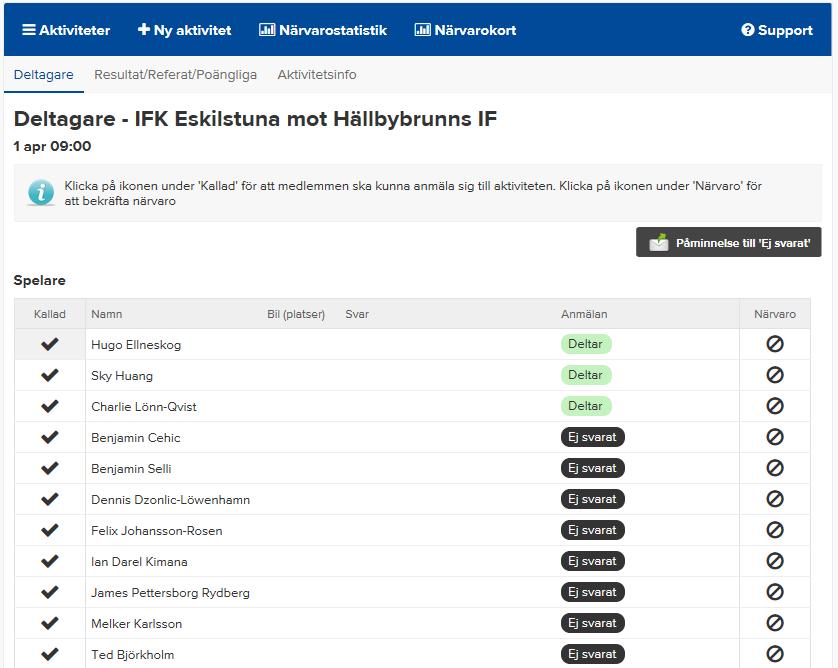The image size is (838, 668).
Task: Confirm attendance icon for Sky Huang
Action: click(x=775, y=375)
